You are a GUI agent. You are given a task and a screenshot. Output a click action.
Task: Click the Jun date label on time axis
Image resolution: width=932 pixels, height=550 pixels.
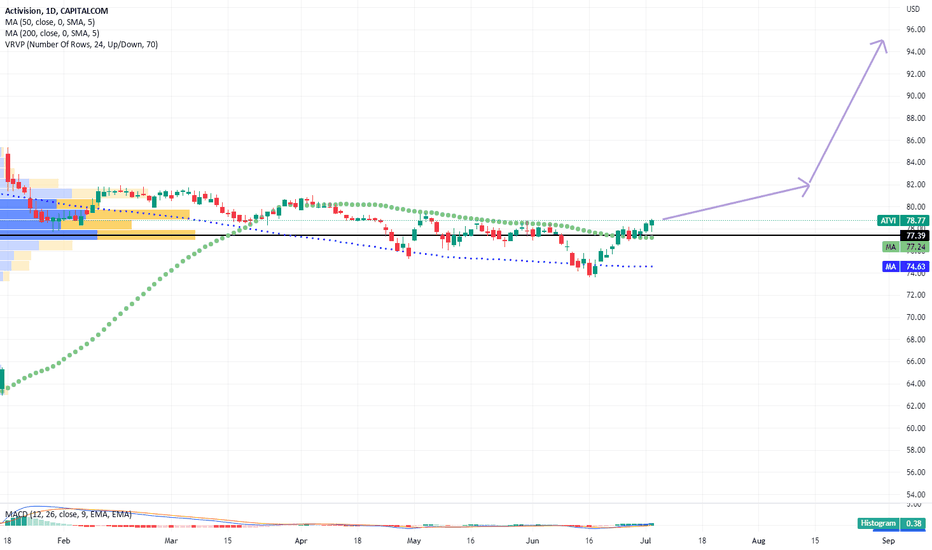pyautogui.click(x=533, y=540)
